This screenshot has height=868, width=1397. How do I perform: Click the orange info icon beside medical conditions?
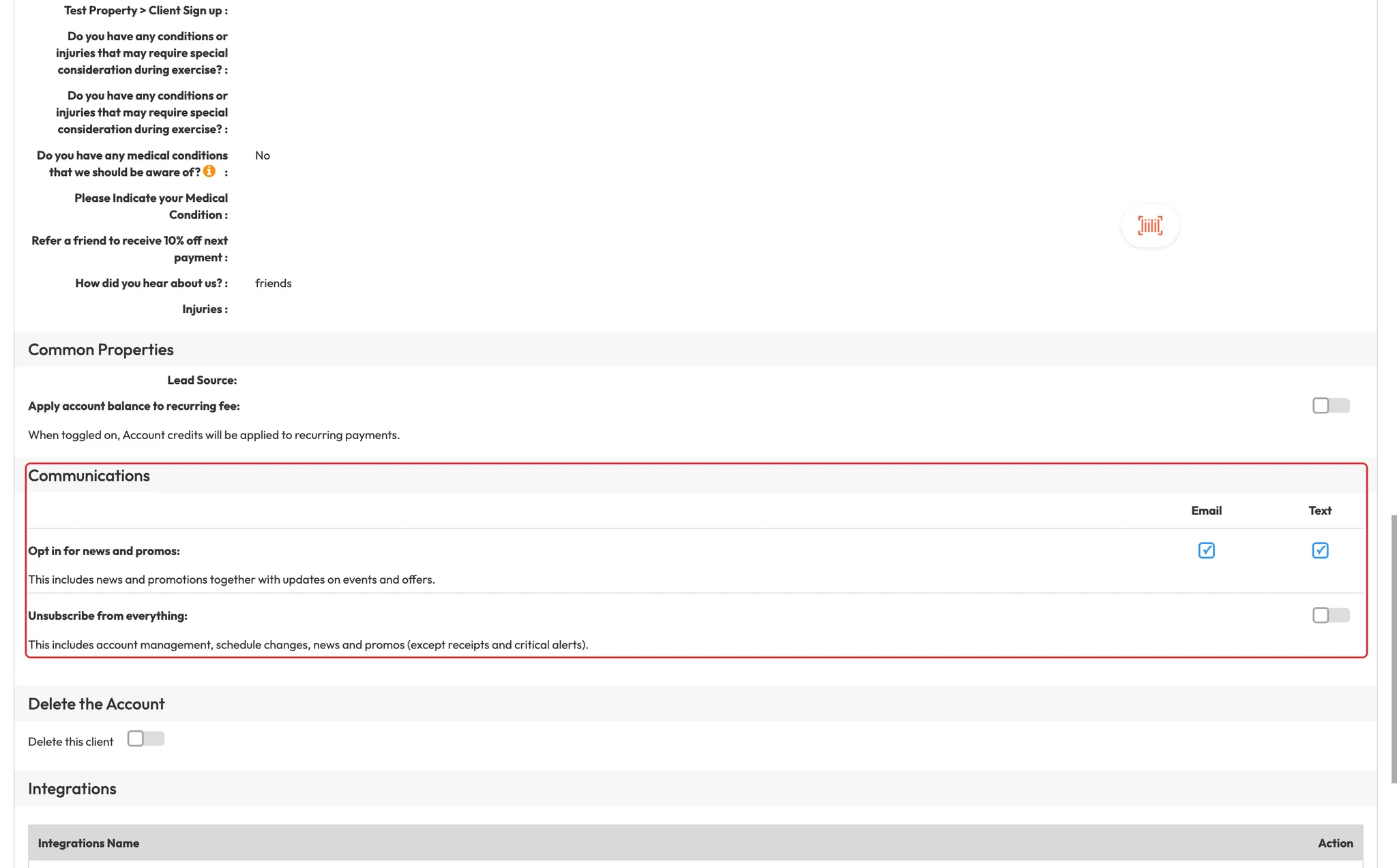pyautogui.click(x=209, y=171)
